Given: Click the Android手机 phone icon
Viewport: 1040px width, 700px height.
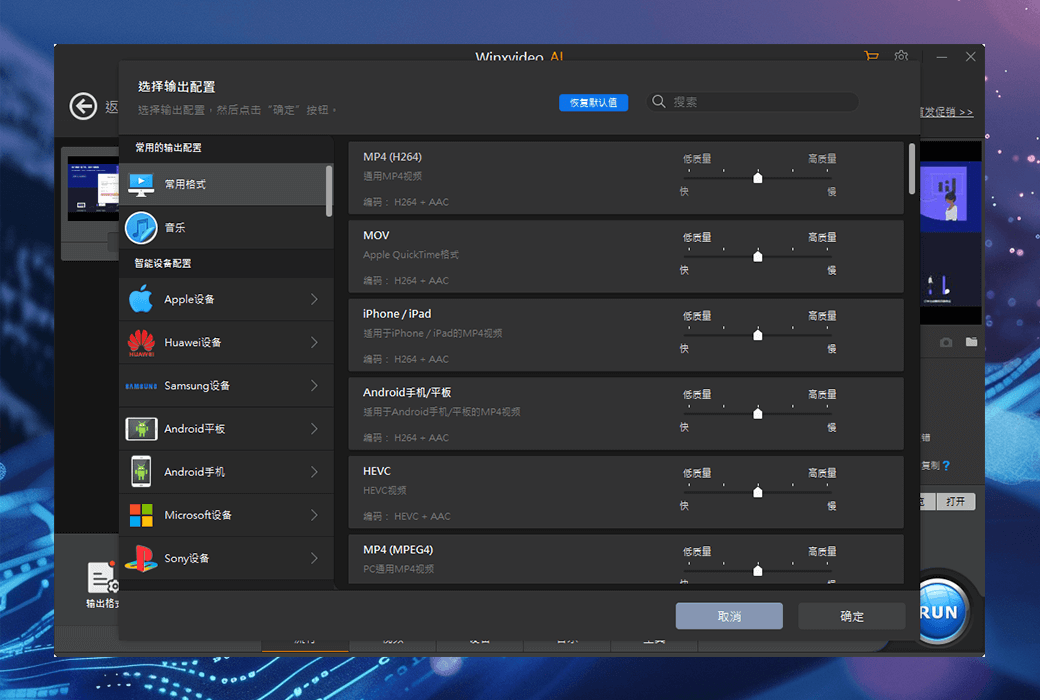Looking at the screenshot, I should [x=141, y=472].
